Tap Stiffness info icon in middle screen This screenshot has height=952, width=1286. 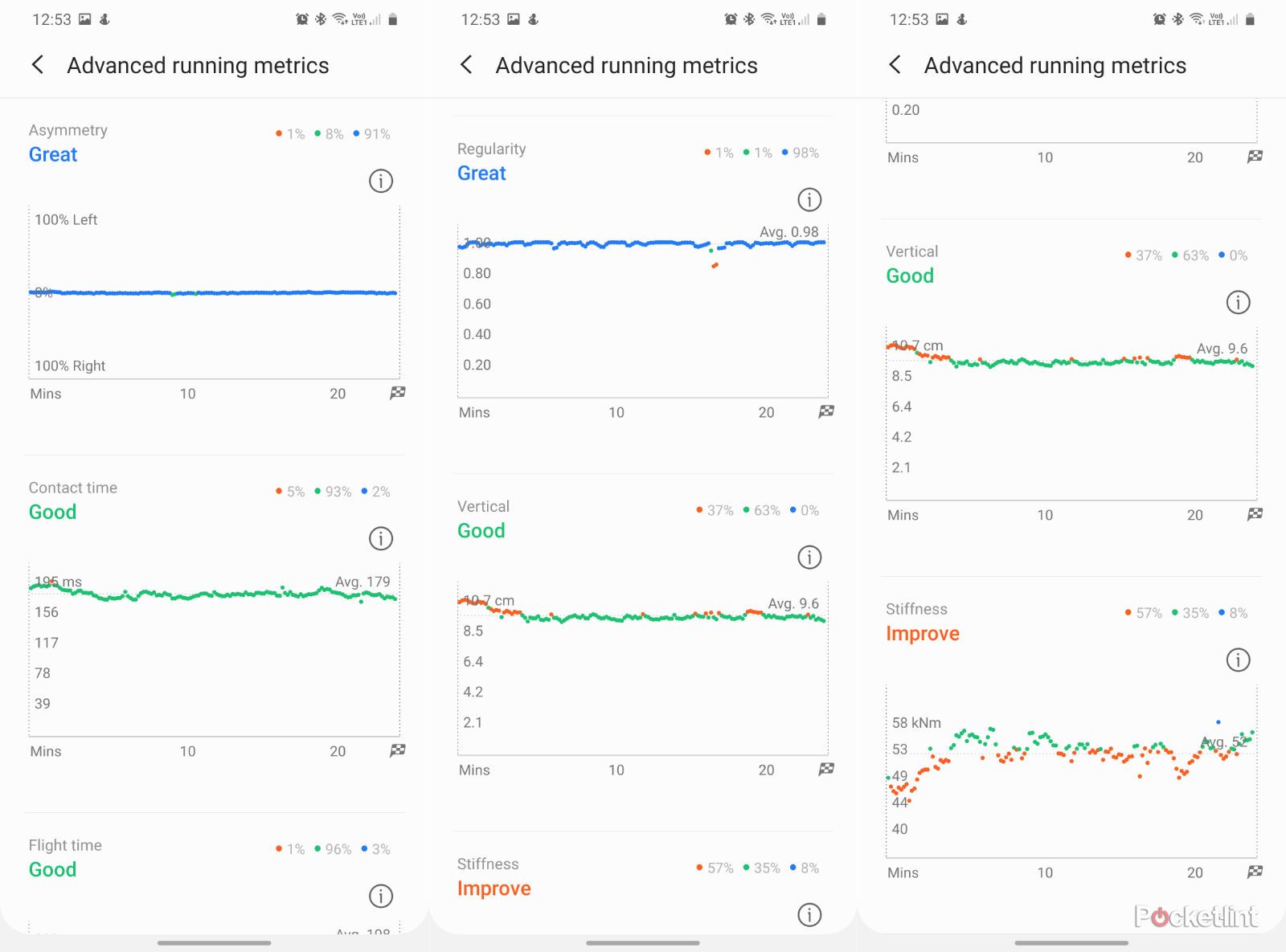tap(809, 914)
